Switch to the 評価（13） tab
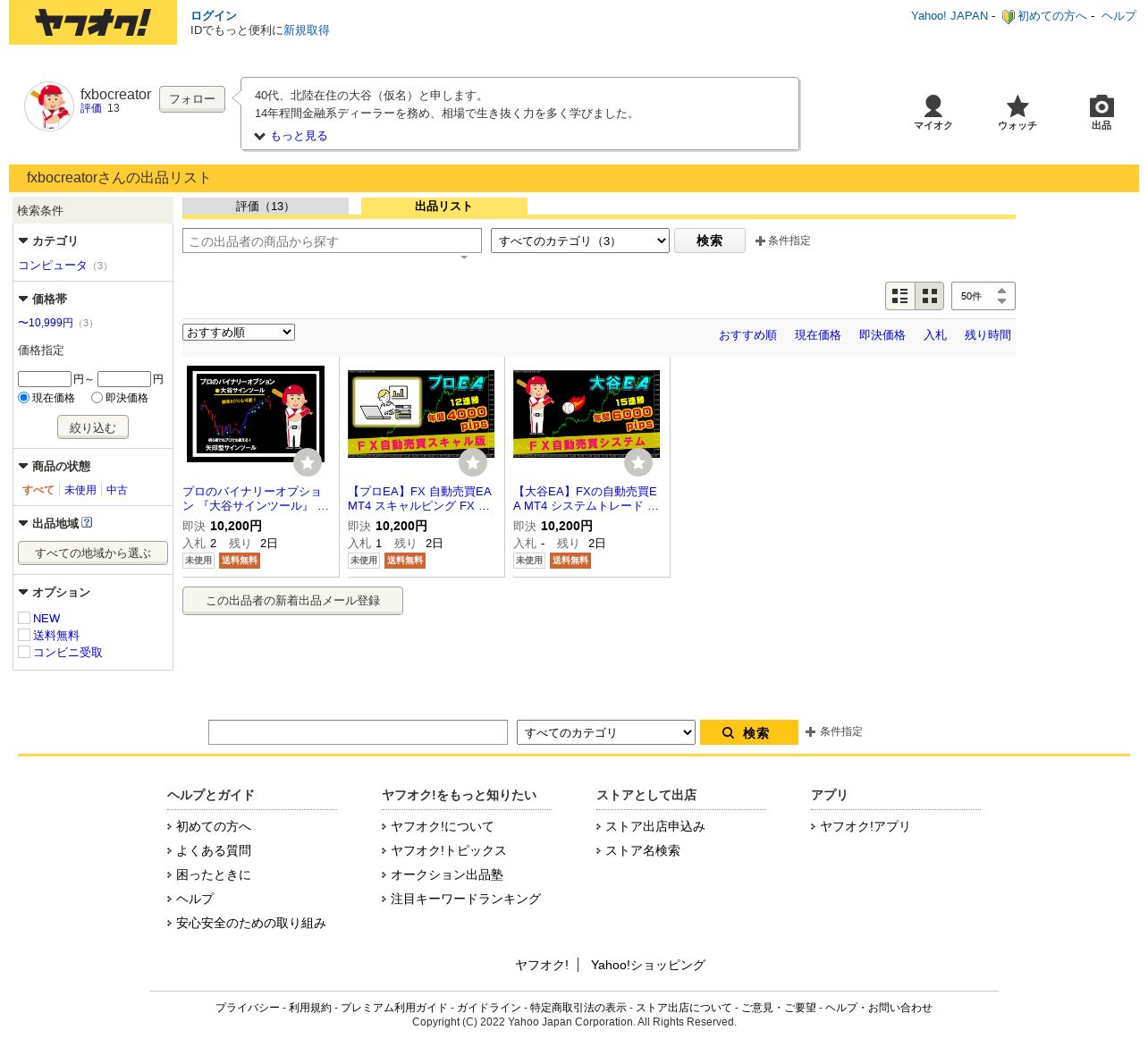 pyautogui.click(x=266, y=207)
